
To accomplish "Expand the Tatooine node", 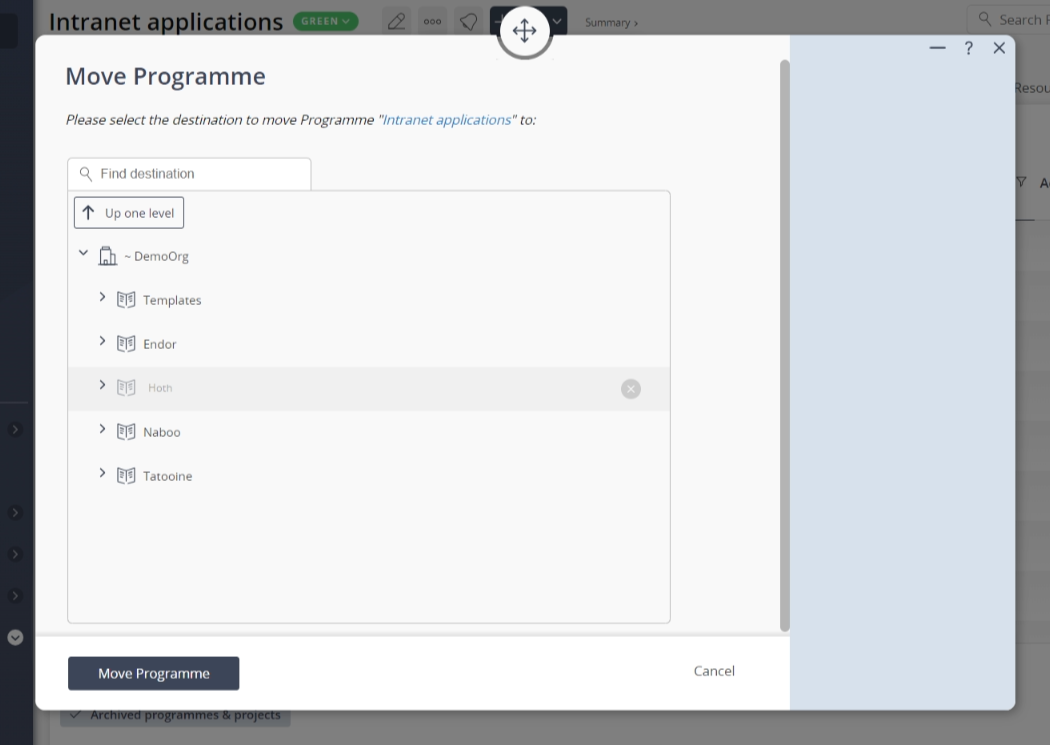I will (102, 474).
